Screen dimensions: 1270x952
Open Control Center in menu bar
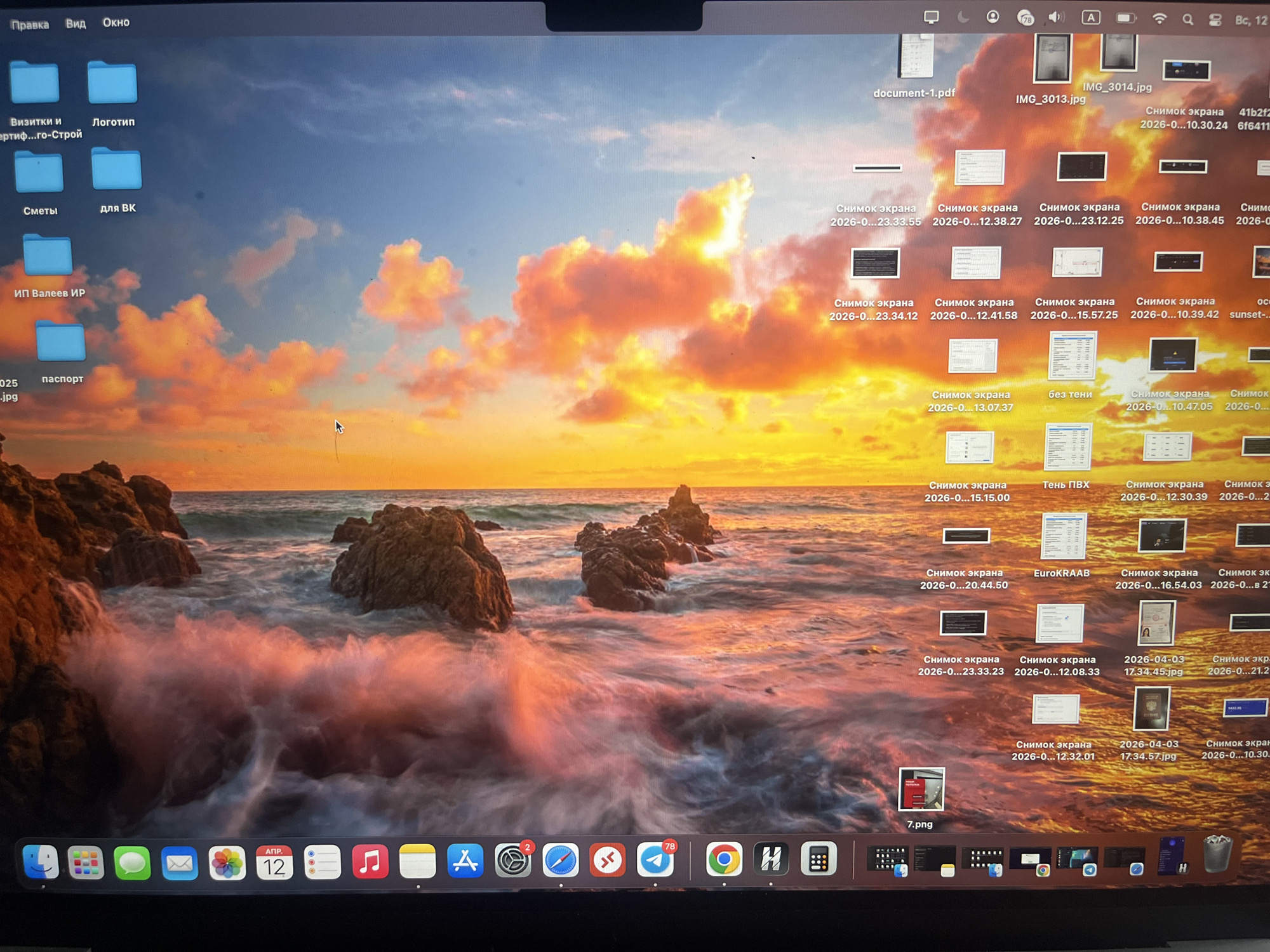click(x=1215, y=20)
